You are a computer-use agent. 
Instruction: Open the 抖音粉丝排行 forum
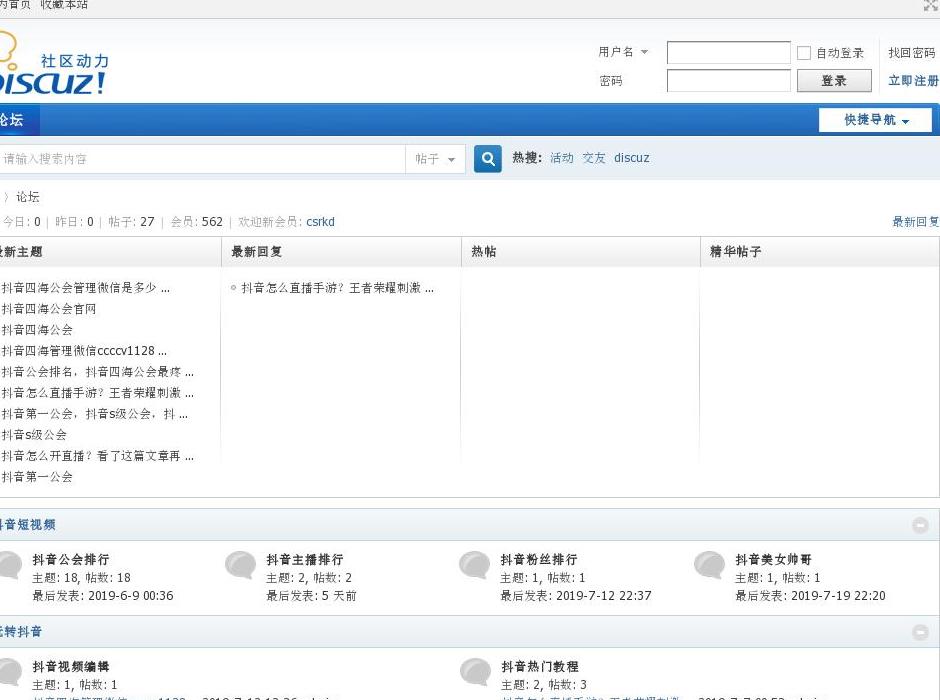pyautogui.click(x=539, y=560)
